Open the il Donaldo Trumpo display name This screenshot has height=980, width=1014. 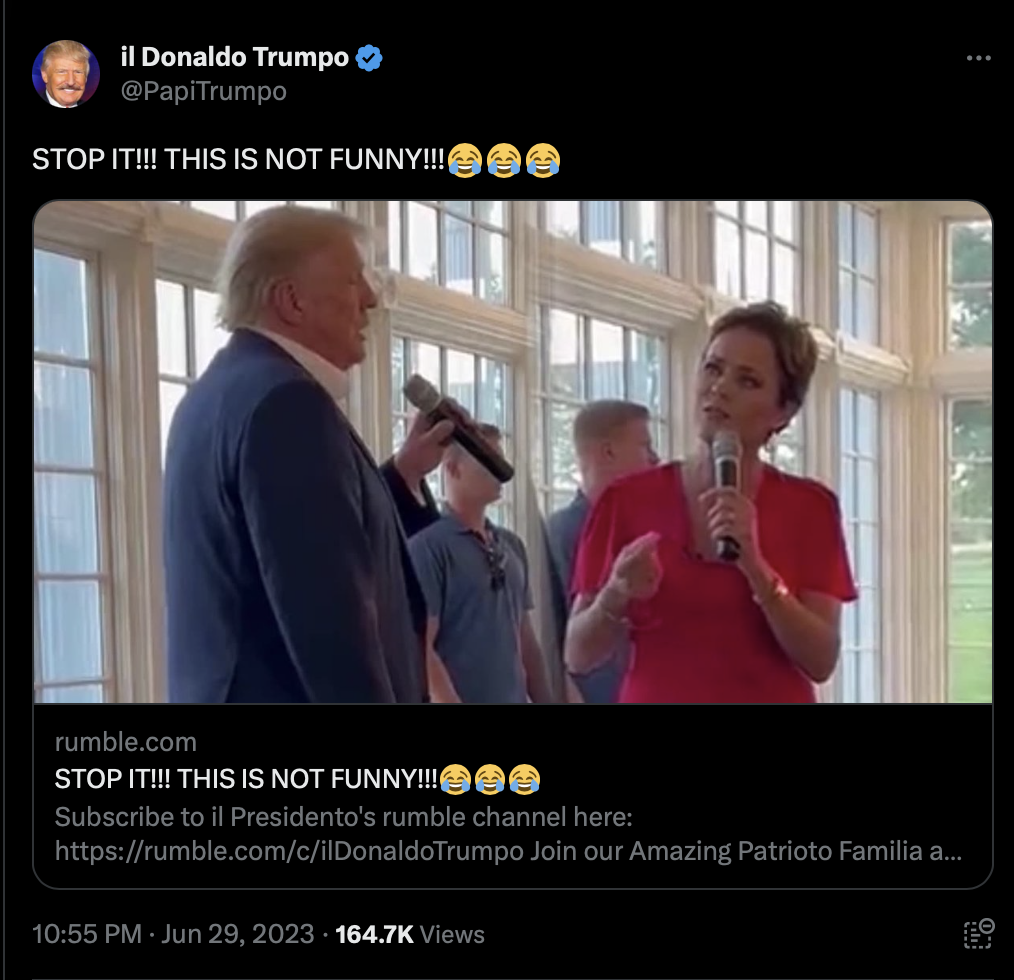(x=235, y=57)
